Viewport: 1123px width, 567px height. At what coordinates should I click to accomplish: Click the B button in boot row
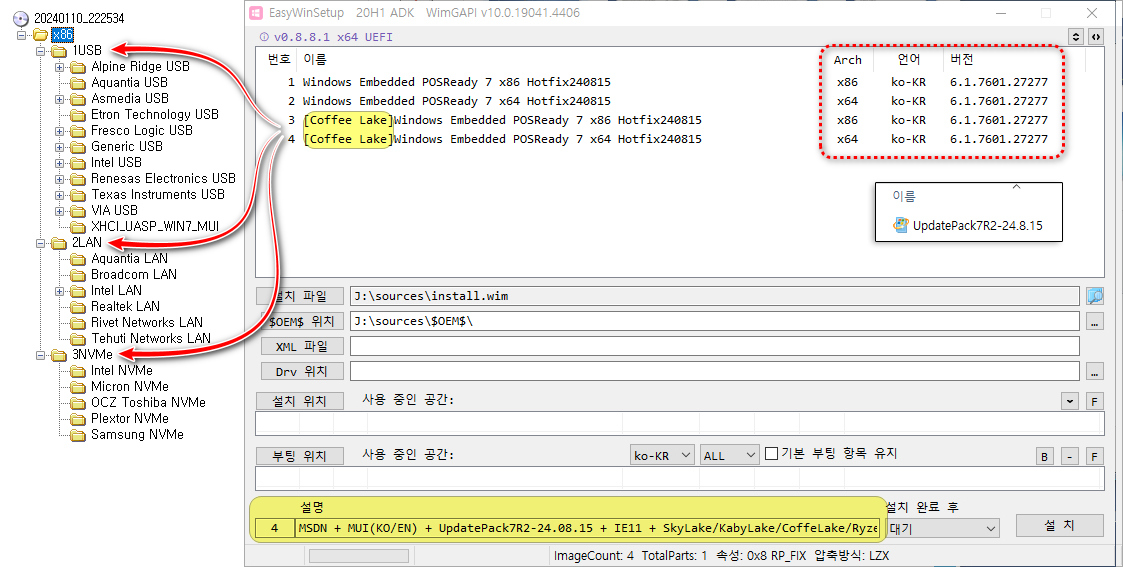1044,456
